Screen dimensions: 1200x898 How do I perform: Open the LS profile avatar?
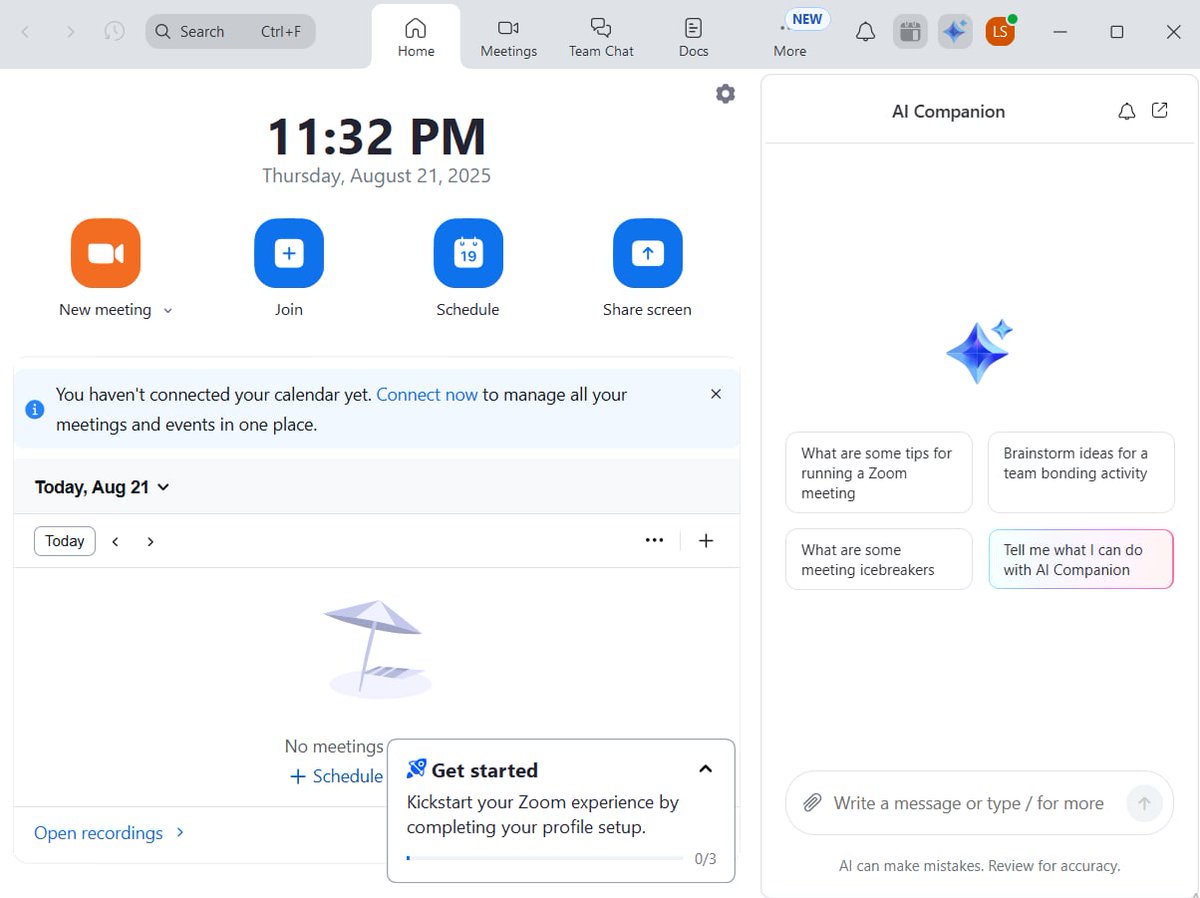(x=1000, y=32)
